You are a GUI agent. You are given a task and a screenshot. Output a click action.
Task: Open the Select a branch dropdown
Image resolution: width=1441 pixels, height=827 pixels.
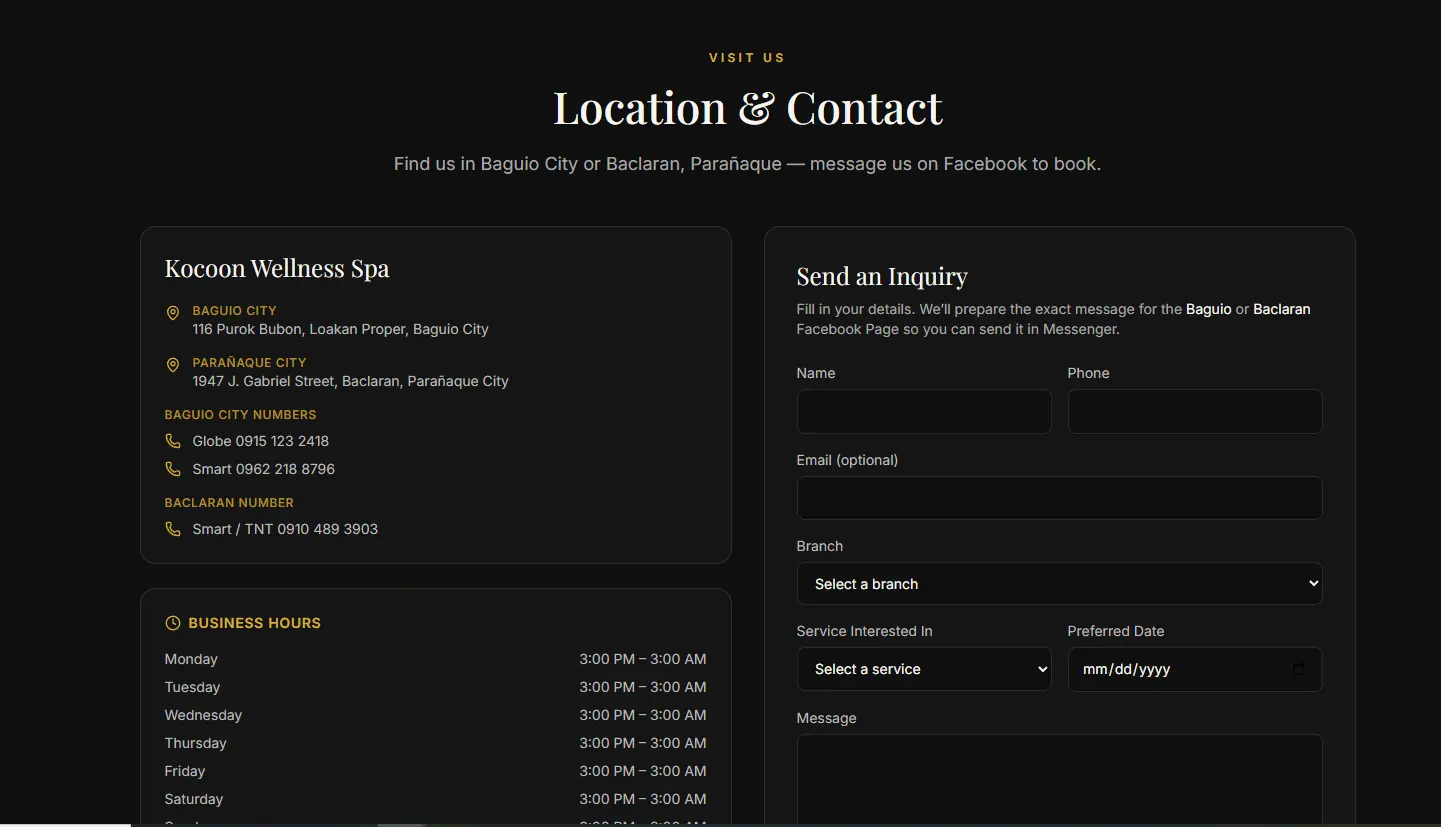click(x=1059, y=584)
